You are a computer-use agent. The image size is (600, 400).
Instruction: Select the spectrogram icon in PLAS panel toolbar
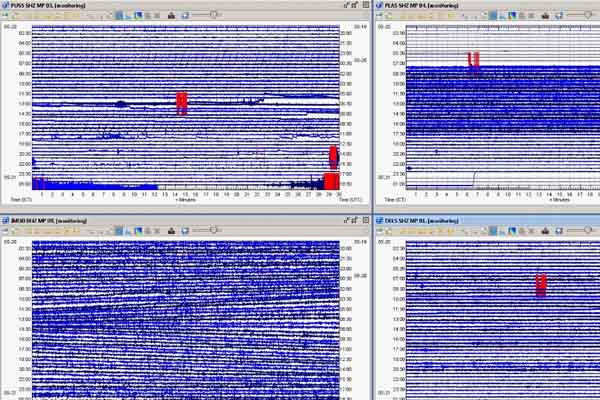(x=512, y=16)
